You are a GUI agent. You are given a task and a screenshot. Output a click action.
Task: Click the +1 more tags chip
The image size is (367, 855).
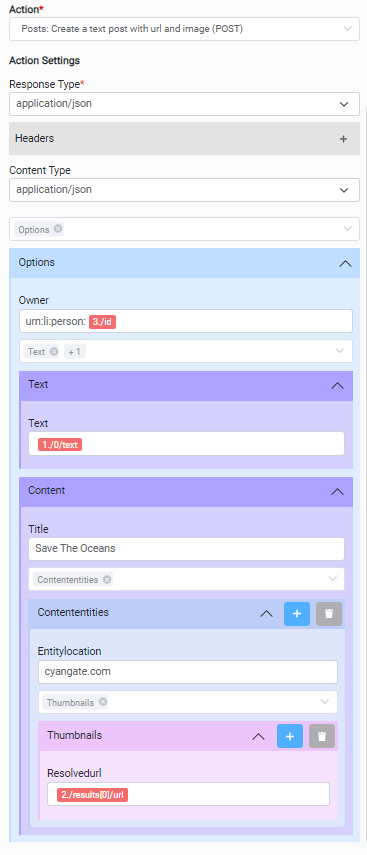[75, 352]
